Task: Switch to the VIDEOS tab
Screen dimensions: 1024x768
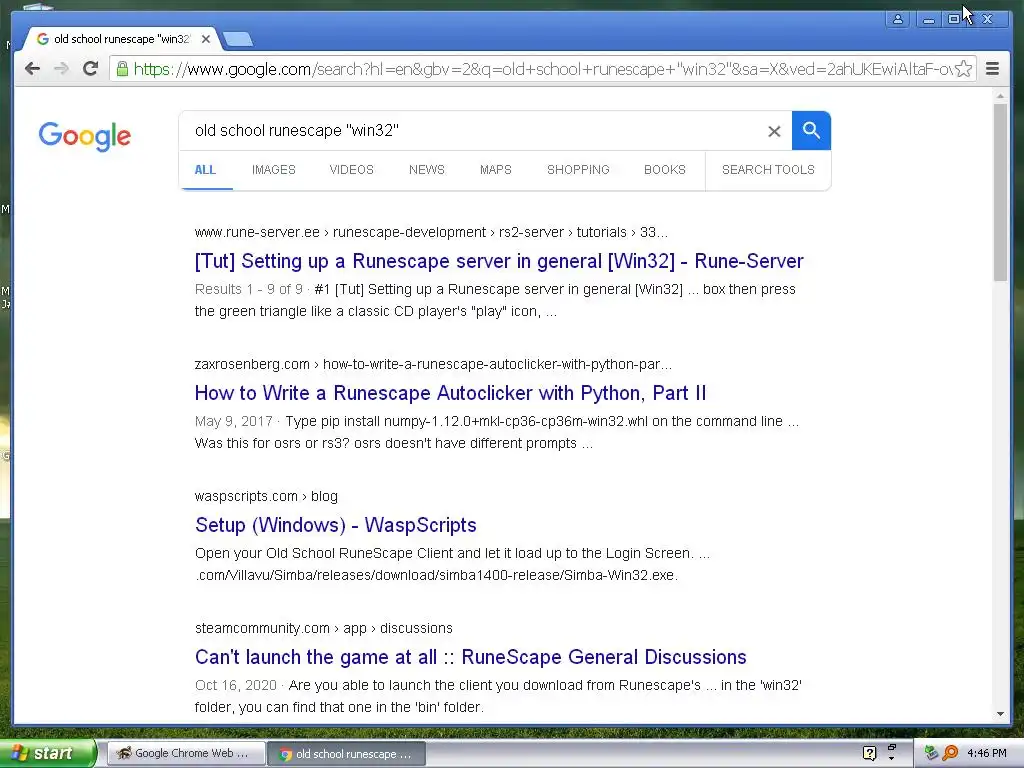Action: pos(351,170)
